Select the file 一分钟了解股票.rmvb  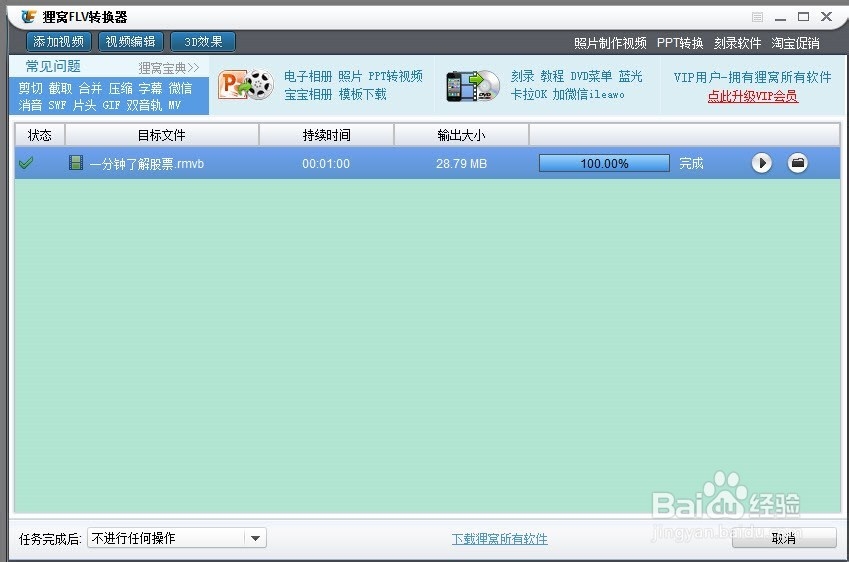(147, 164)
